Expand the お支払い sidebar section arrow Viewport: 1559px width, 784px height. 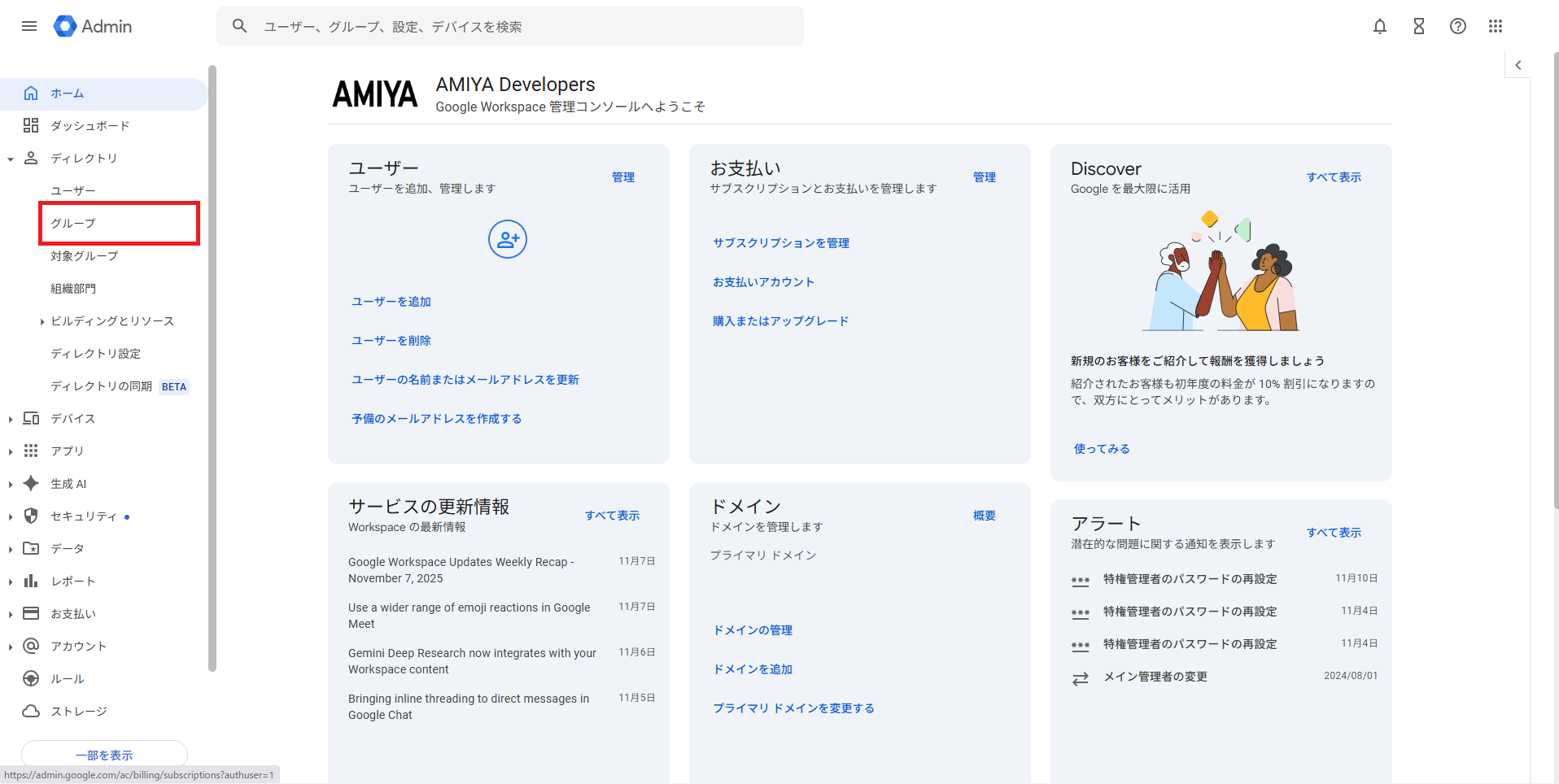coord(11,615)
